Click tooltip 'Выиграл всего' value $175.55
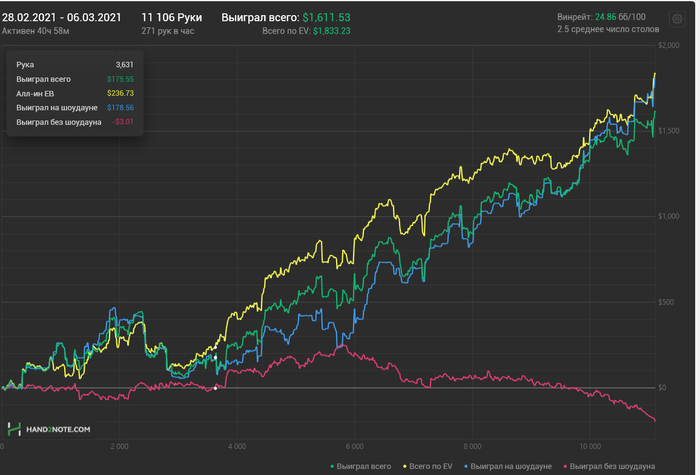700x475 pixels. (121, 79)
